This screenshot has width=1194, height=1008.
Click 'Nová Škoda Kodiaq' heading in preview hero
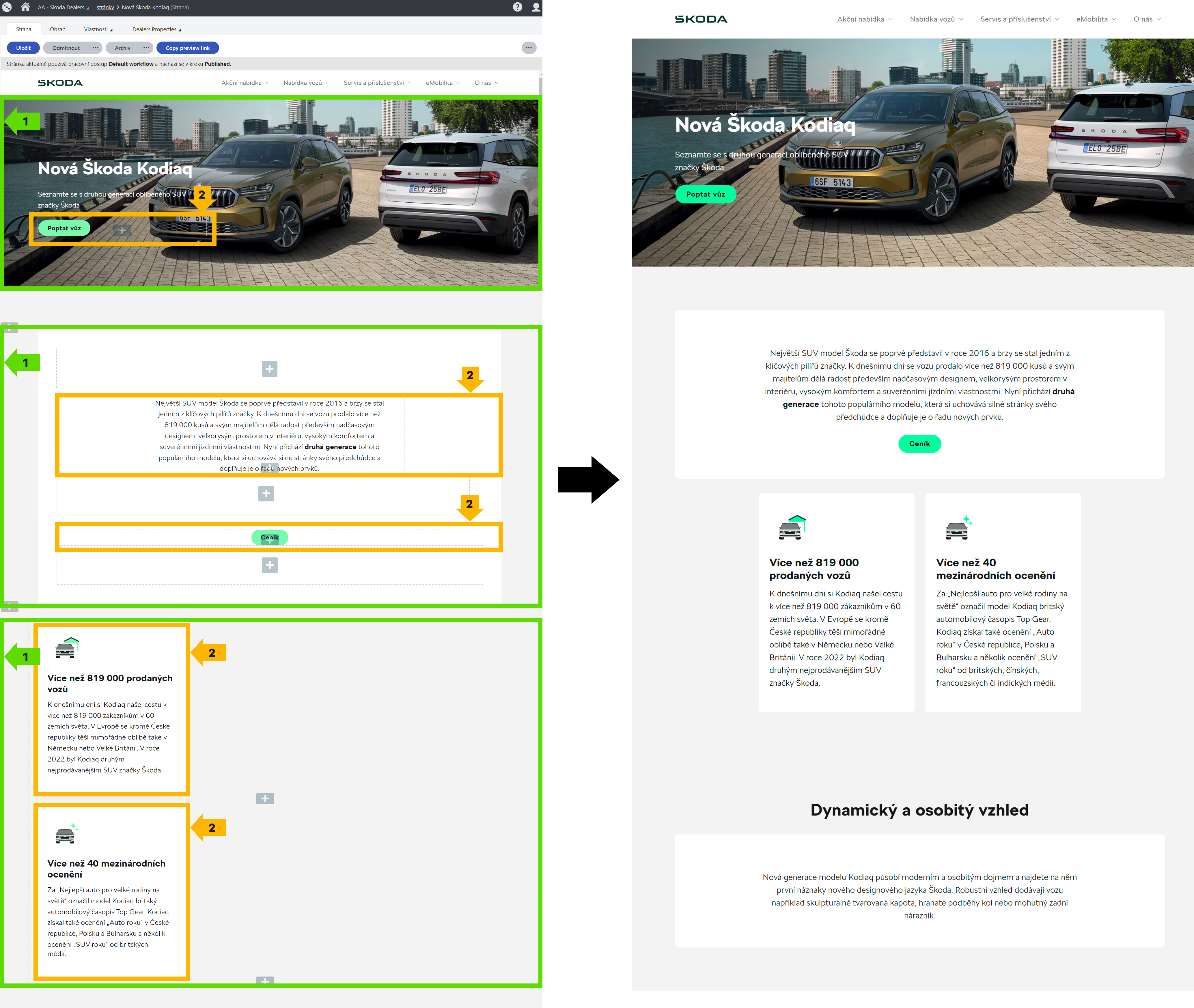click(765, 125)
